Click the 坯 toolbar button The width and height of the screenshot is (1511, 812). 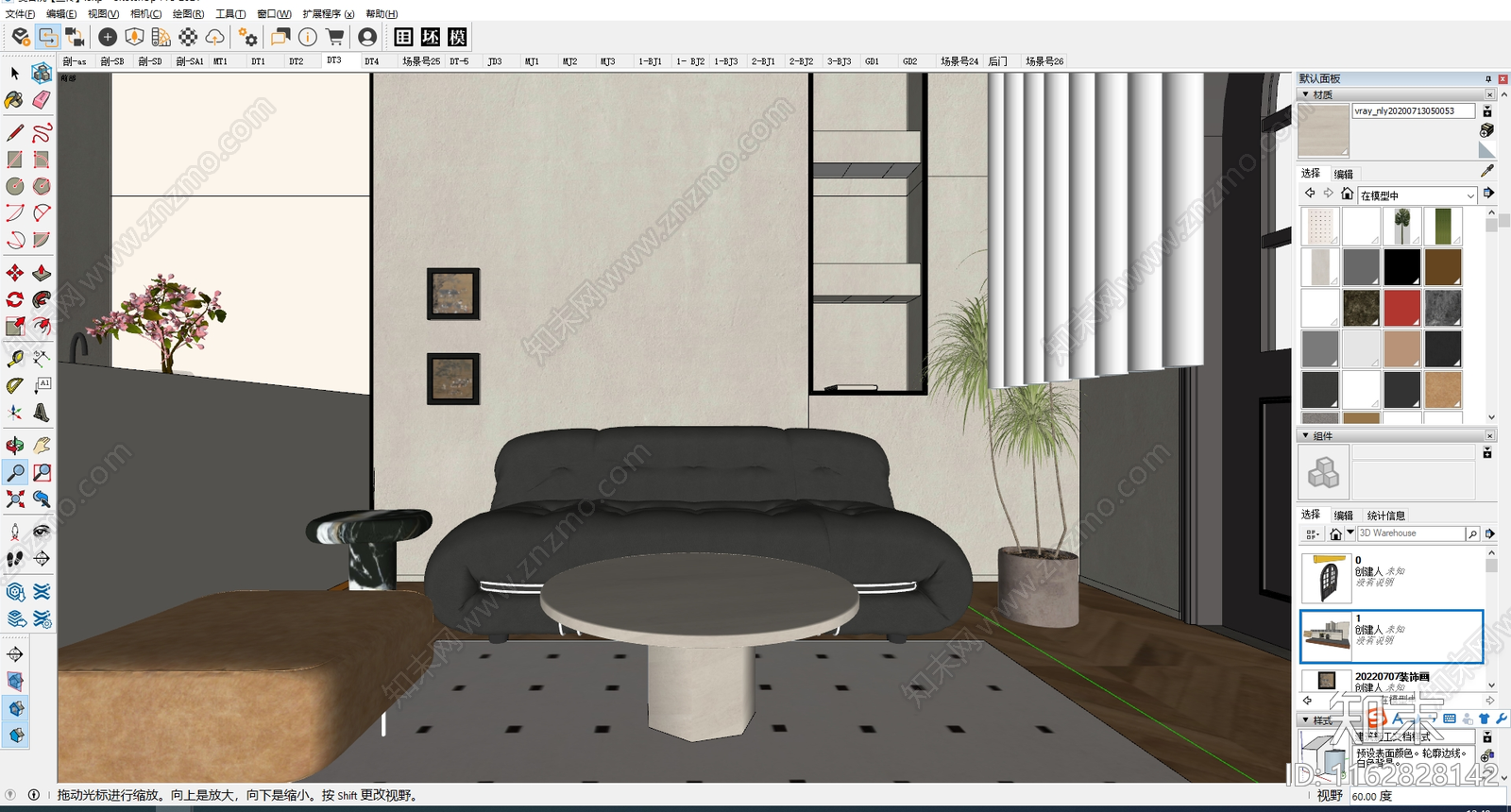431,37
